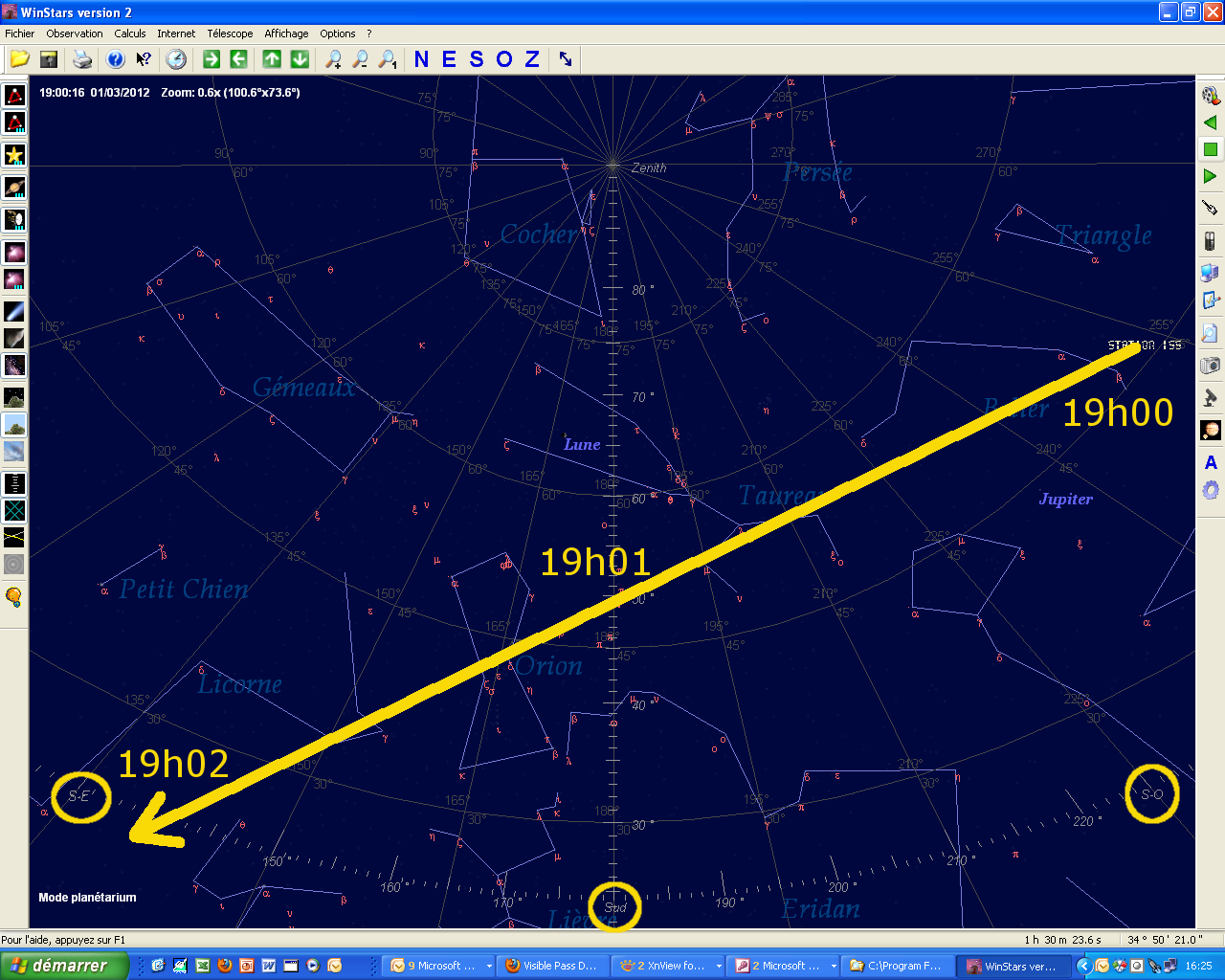Open the Calculs menu

[130, 33]
